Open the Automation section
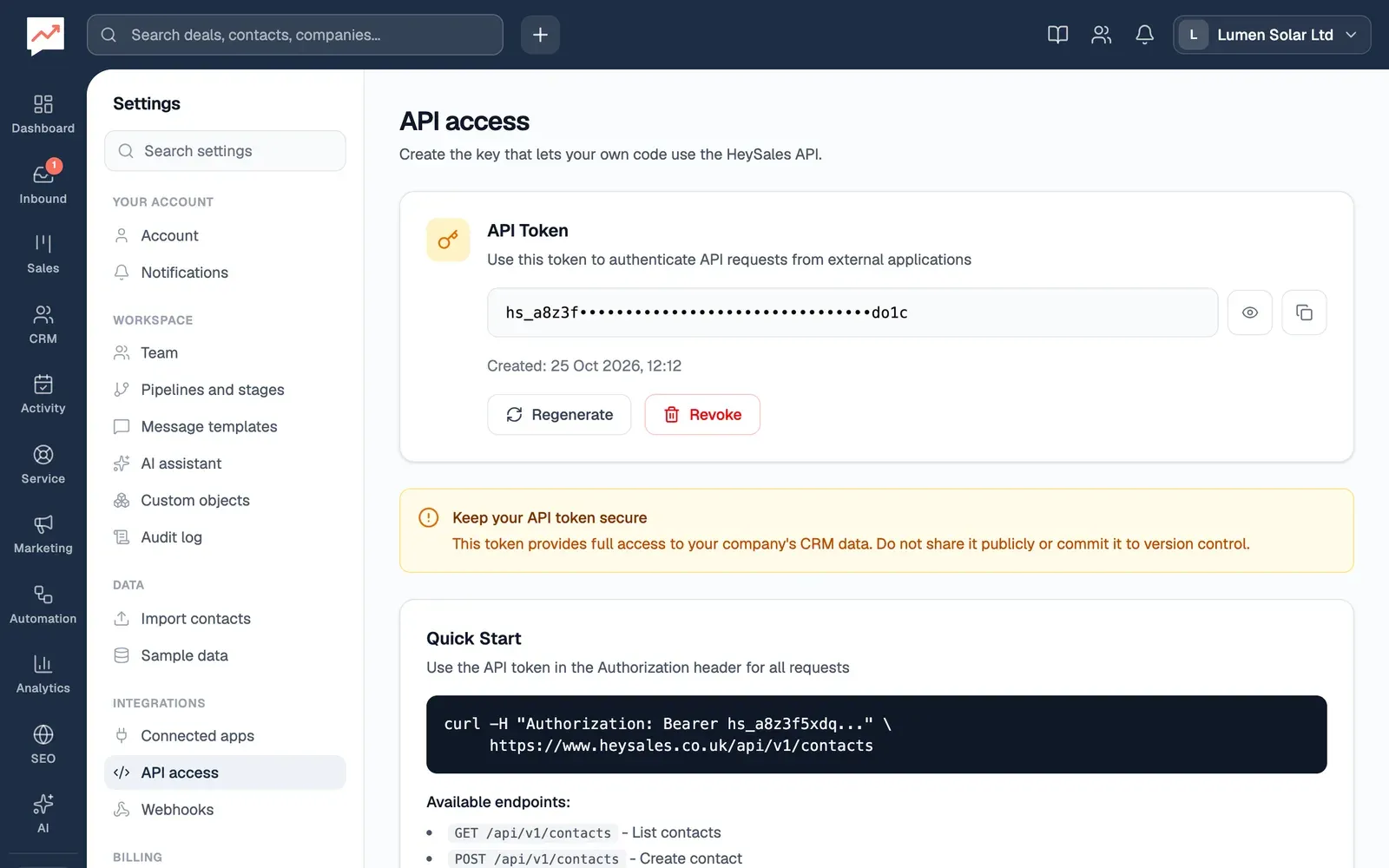Image resolution: width=1389 pixels, height=868 pixels. pos(43,605)
